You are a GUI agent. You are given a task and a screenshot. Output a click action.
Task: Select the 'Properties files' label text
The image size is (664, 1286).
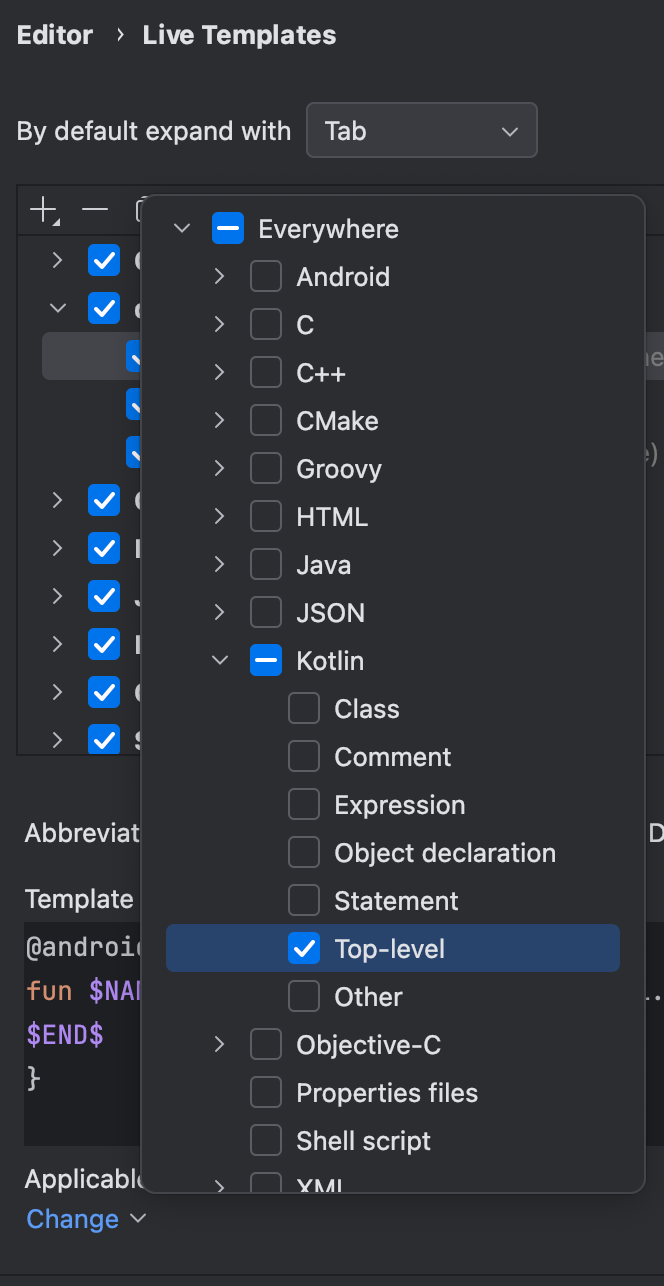(387, 1093)
